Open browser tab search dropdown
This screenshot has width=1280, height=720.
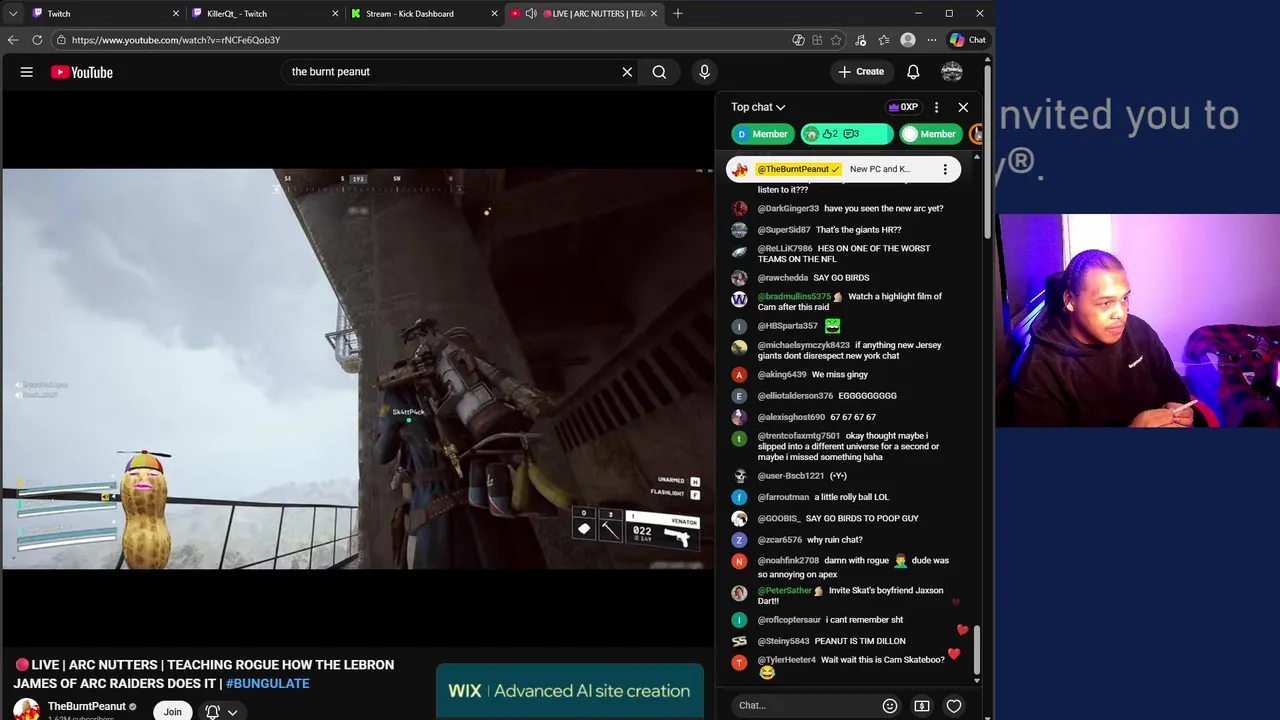pyautogui.click(x=13, y=13)
